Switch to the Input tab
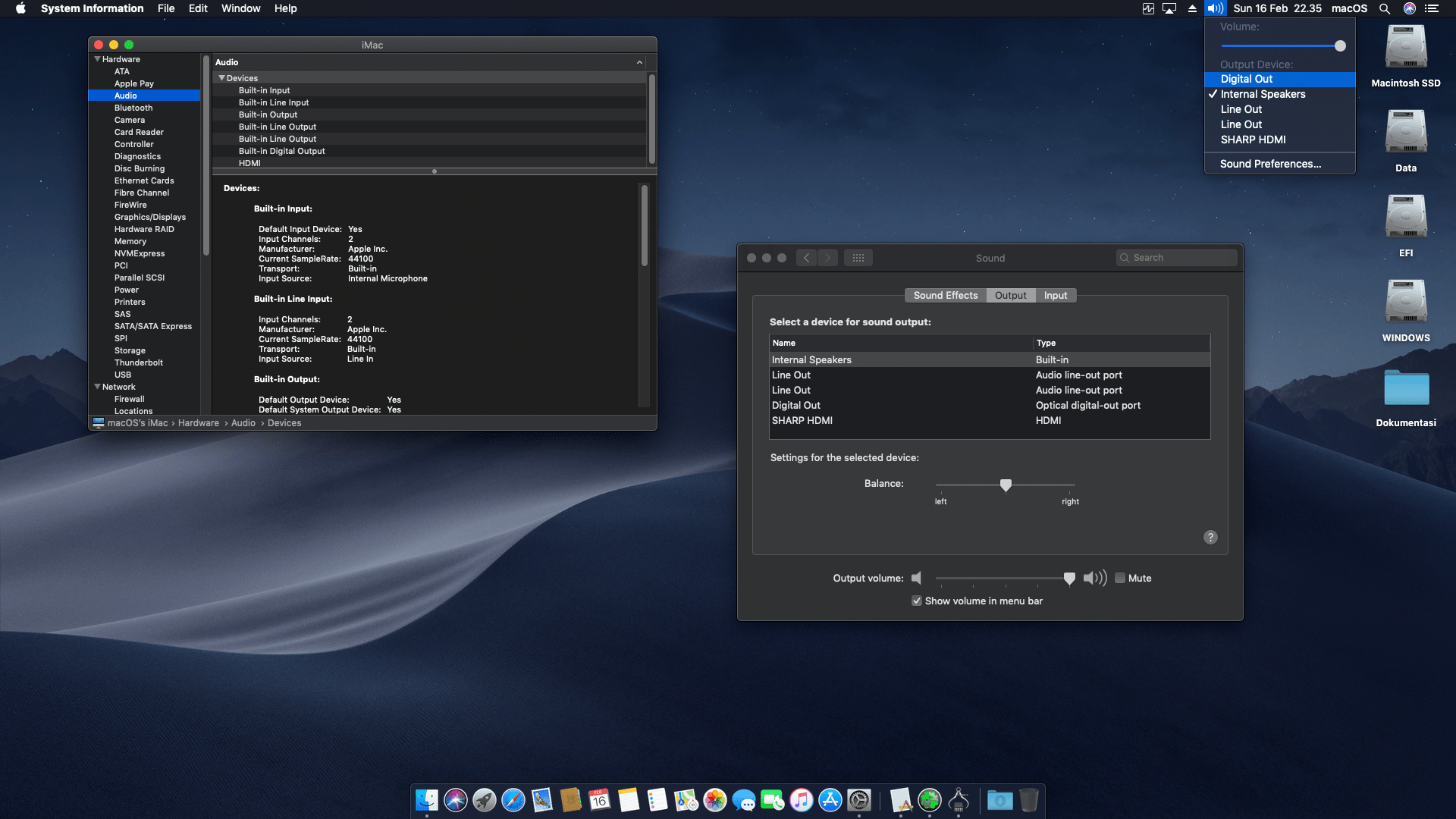The image size is (1456, 819). [x=1056, y=296]
